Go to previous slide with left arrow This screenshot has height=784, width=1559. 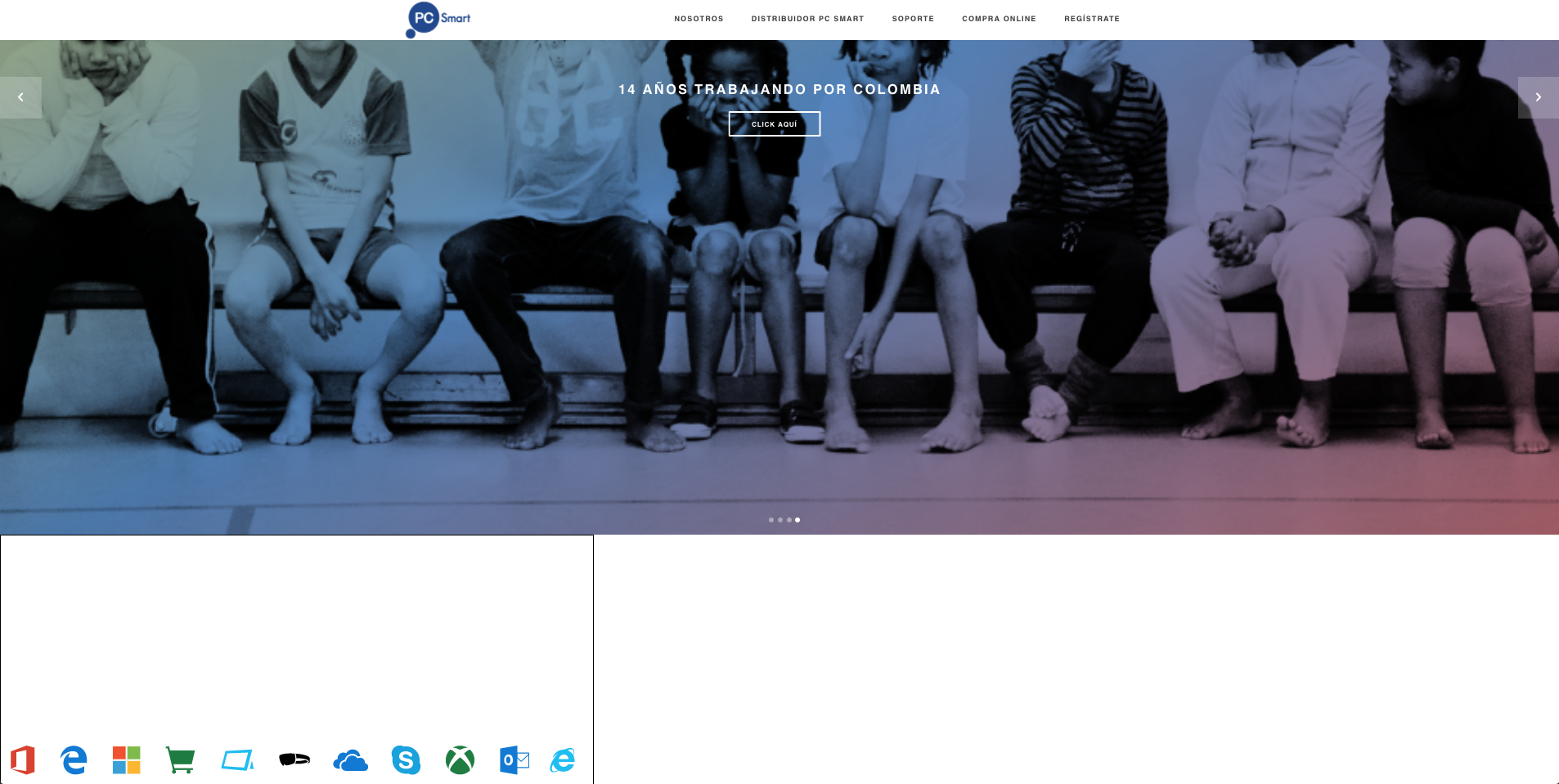point(20,97)
